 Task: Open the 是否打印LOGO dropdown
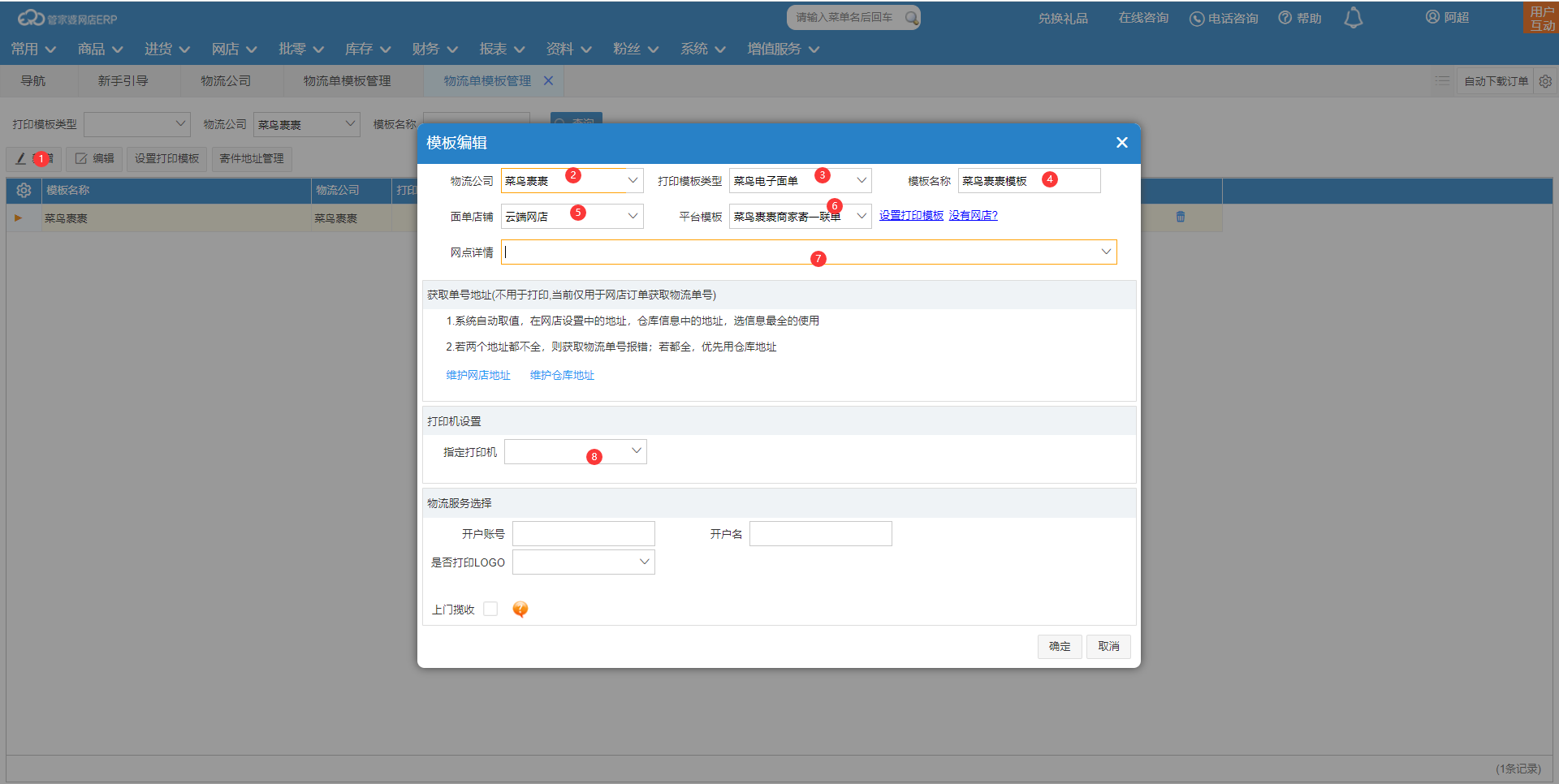[645, 562]
